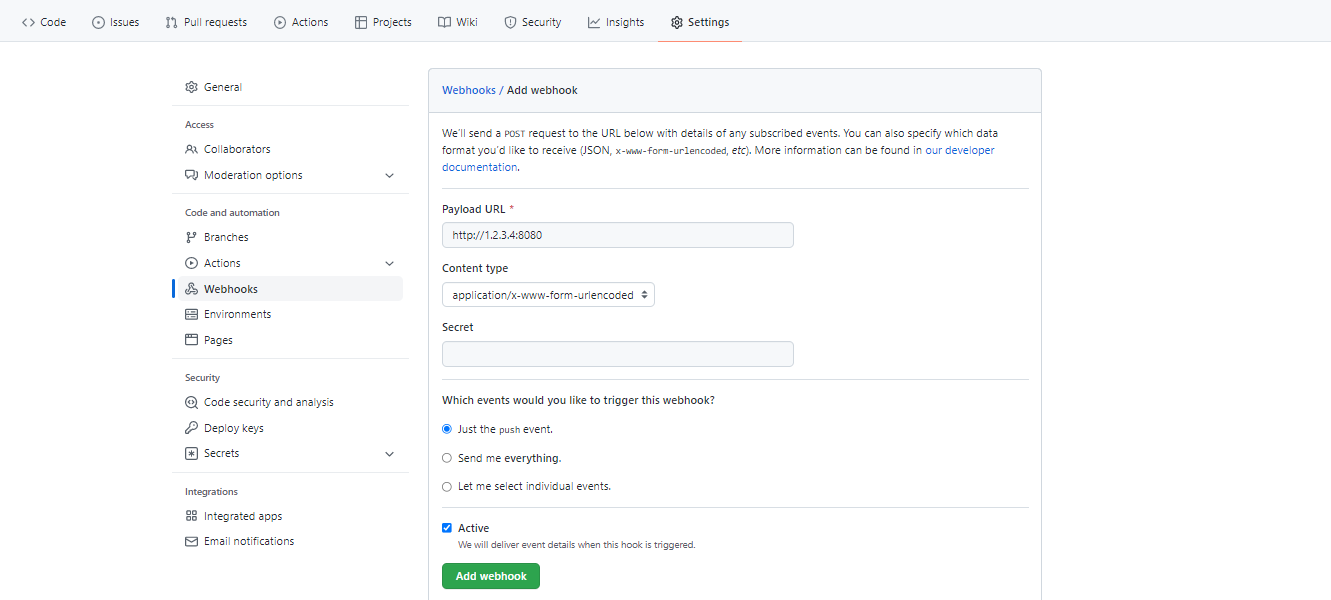Viewport: 1331px width, 600px height.
Task: Click into the Secret input field
Action: (618, 354)
